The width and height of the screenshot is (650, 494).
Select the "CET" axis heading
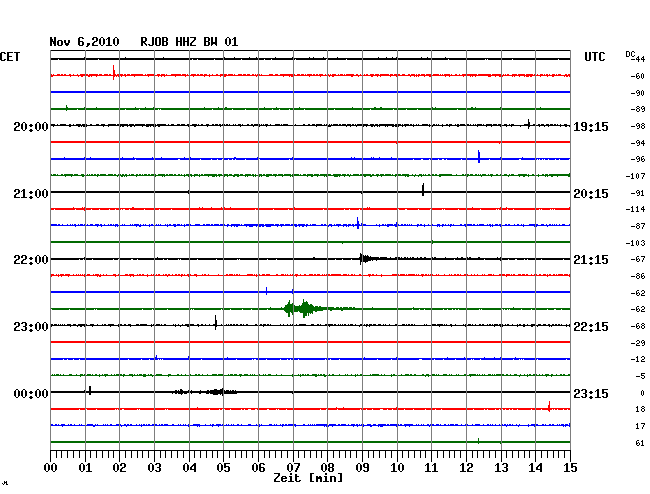tap(10, 57)
